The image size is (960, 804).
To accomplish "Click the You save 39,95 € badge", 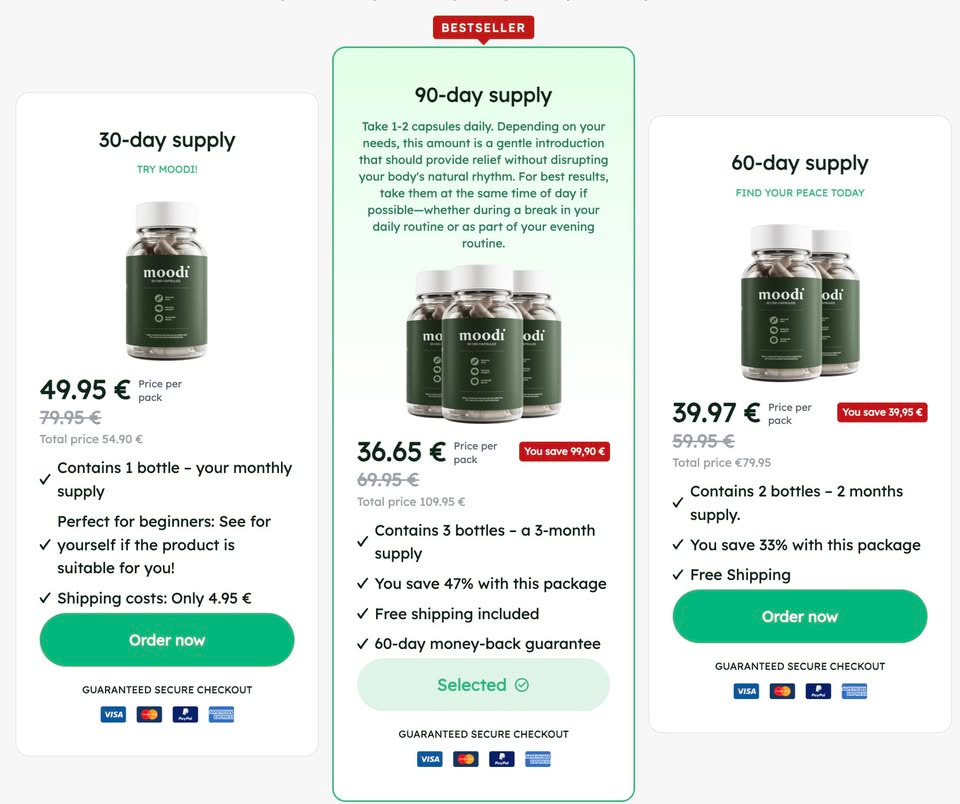I will [882, 412].
